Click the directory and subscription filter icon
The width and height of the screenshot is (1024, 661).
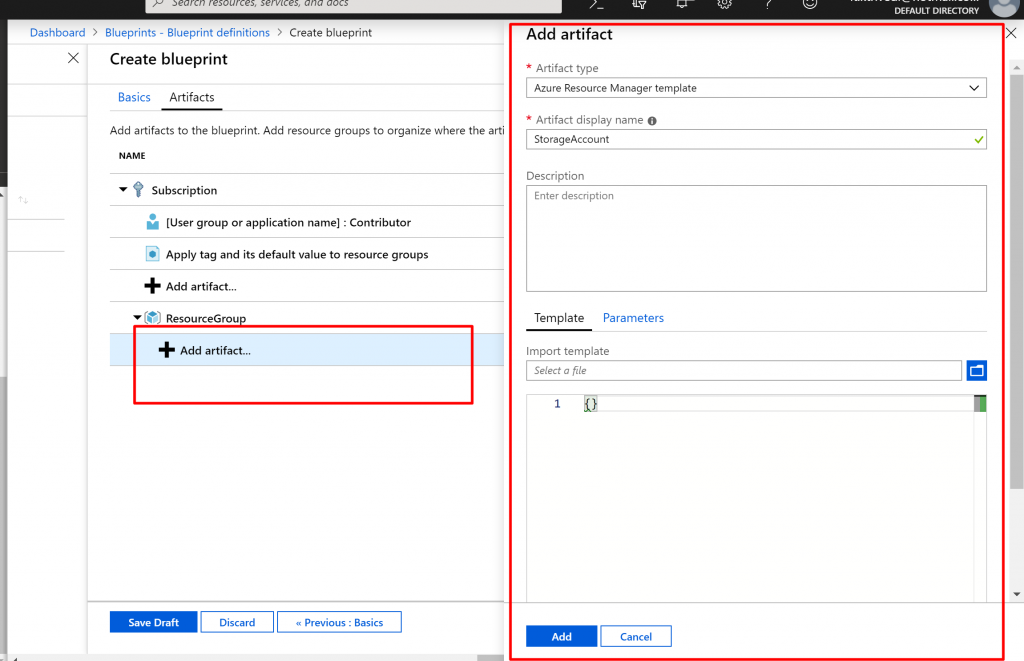640,4
